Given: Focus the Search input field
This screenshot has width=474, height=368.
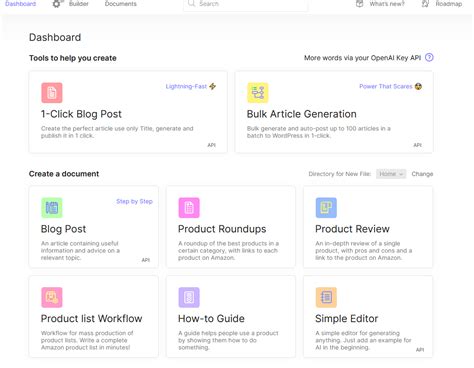Looking at the screenshot, I should 245,4.
